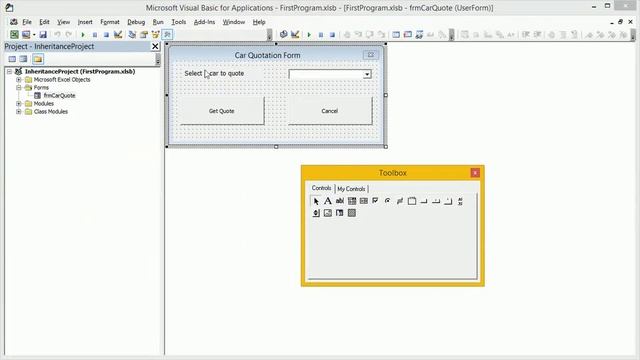Image resolution: width=640 pixels, height=360 pixels.
Task: Select the TextBox control in Toolbox
Action: 340,201
